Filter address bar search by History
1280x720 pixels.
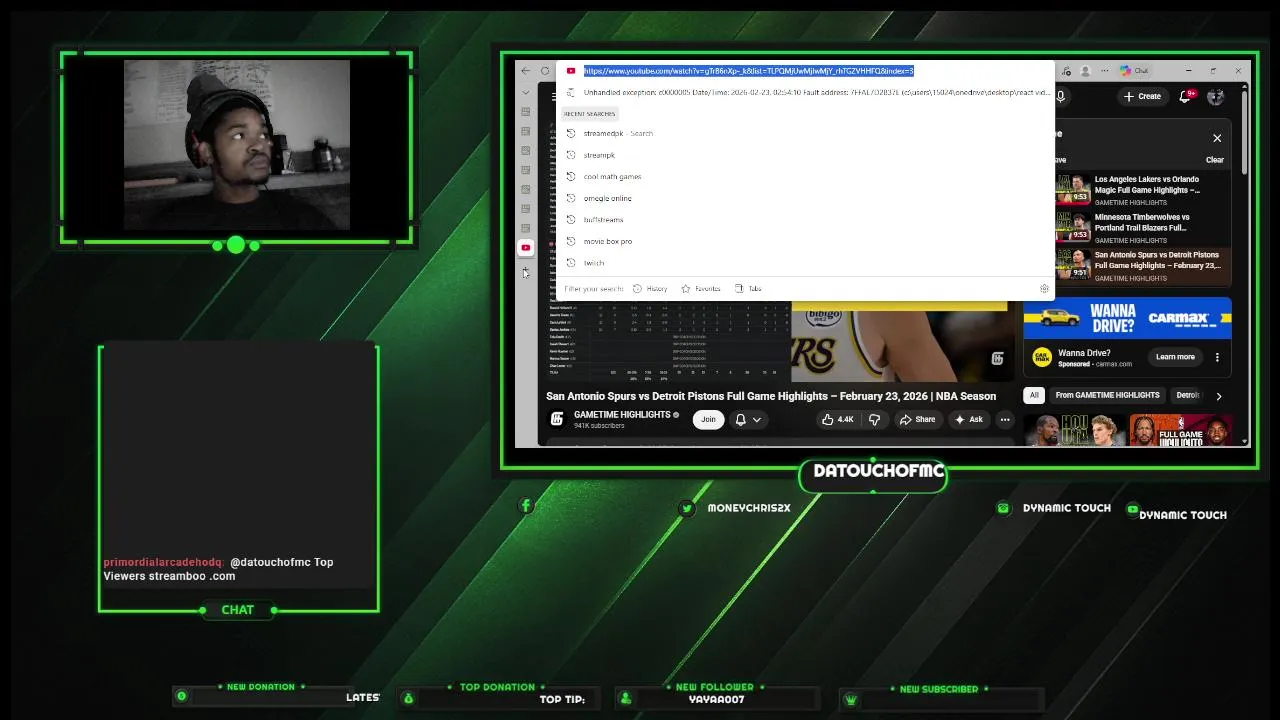(650, 288)
